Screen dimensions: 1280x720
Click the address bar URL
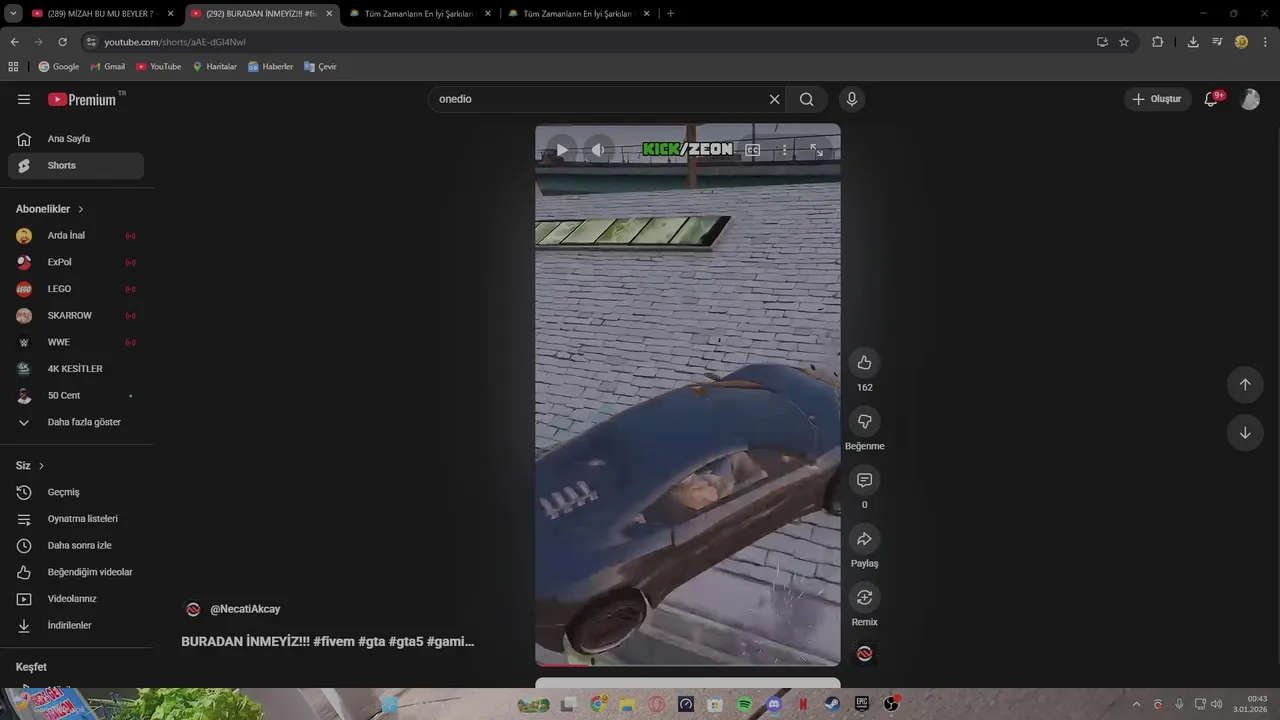coord(175,42)
